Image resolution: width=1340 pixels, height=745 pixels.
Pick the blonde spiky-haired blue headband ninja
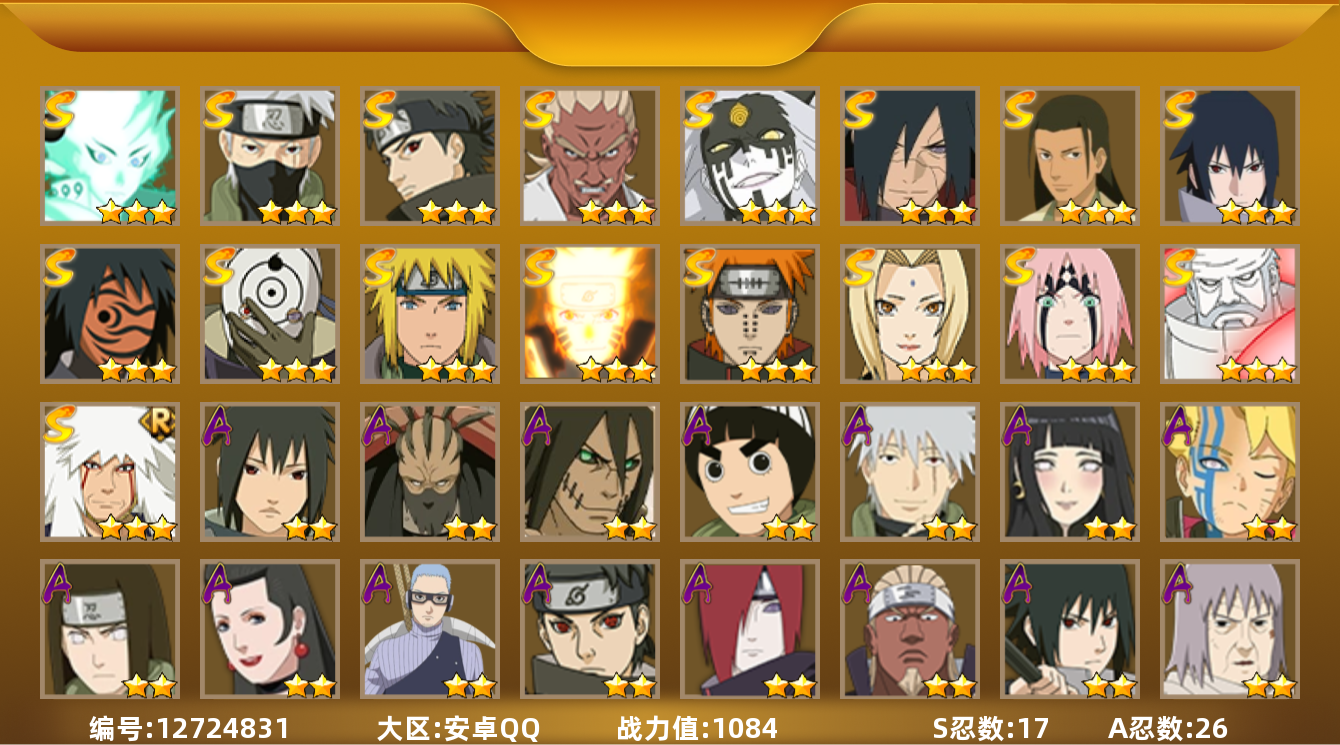coord(430,314)
